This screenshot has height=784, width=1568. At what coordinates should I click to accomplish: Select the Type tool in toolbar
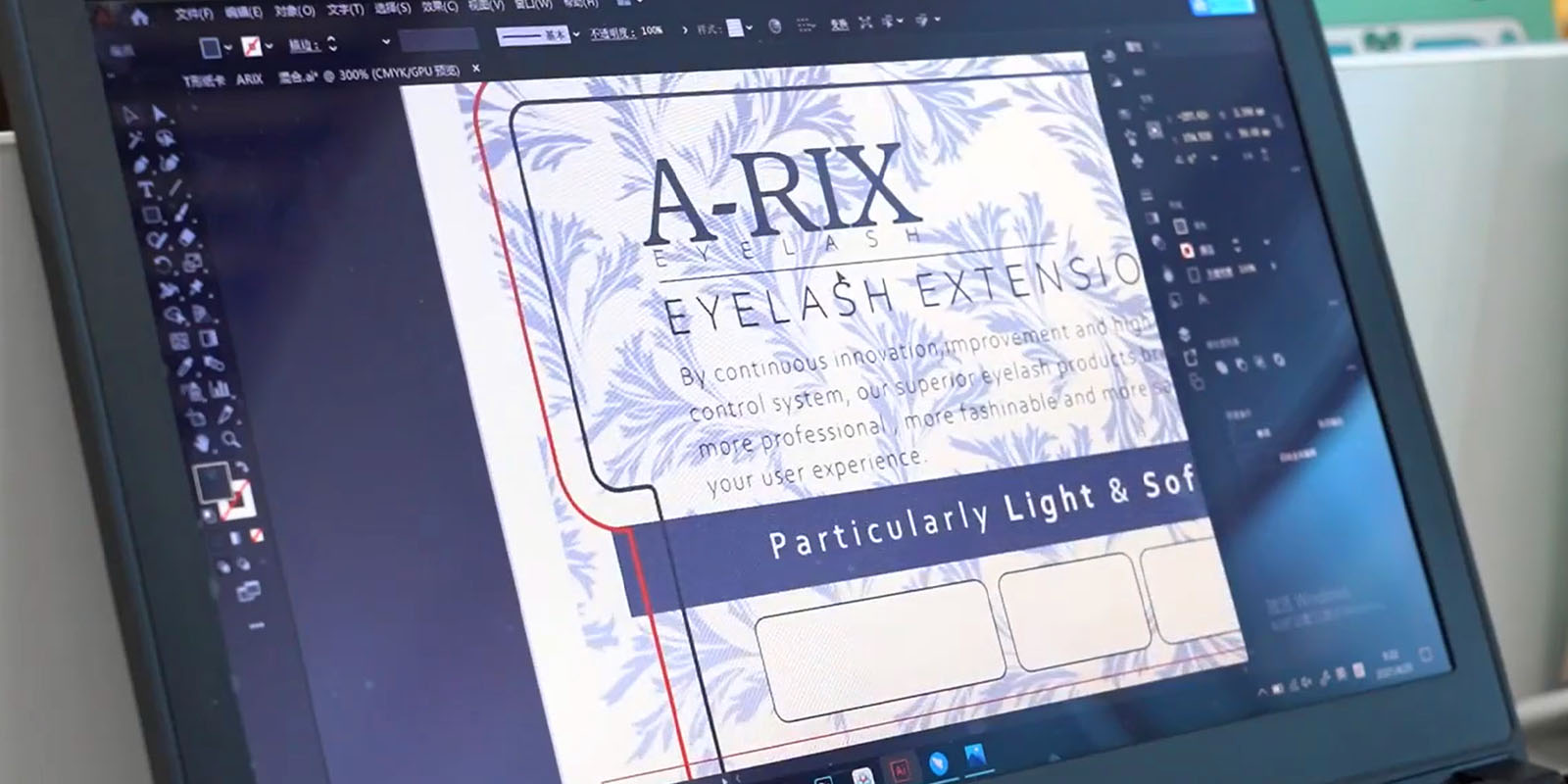(x=146, y=189)
